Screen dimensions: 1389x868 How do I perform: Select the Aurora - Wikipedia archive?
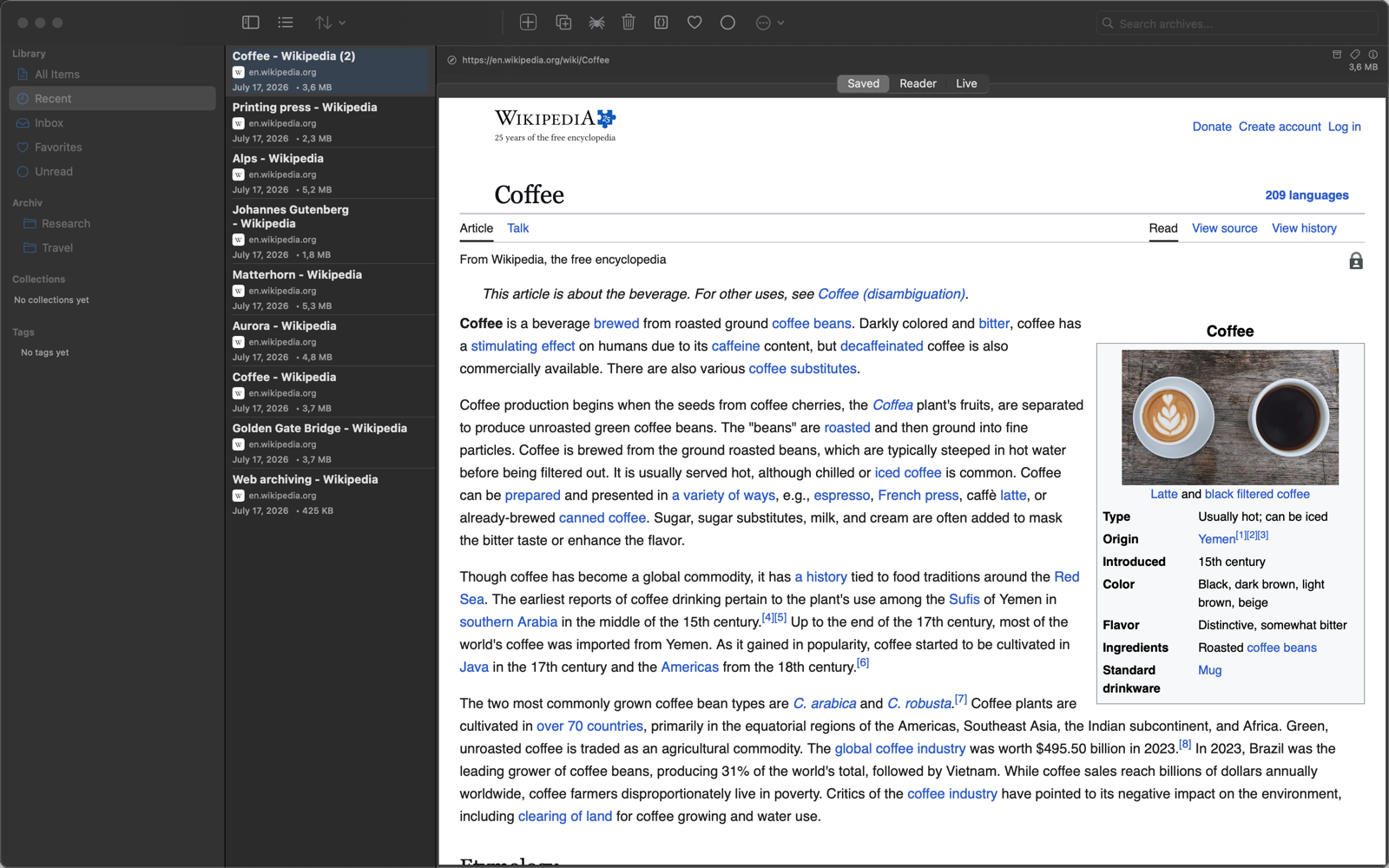click(x=330, y=340)
